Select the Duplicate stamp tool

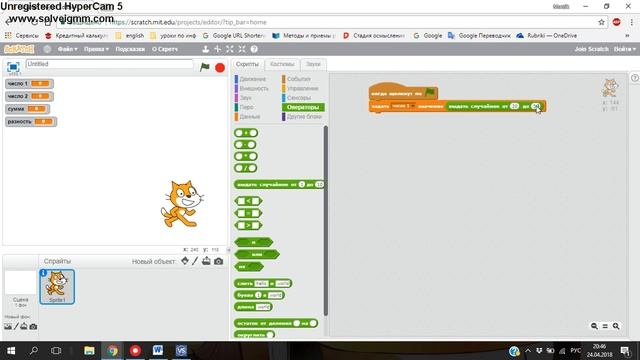pos(206,49)
